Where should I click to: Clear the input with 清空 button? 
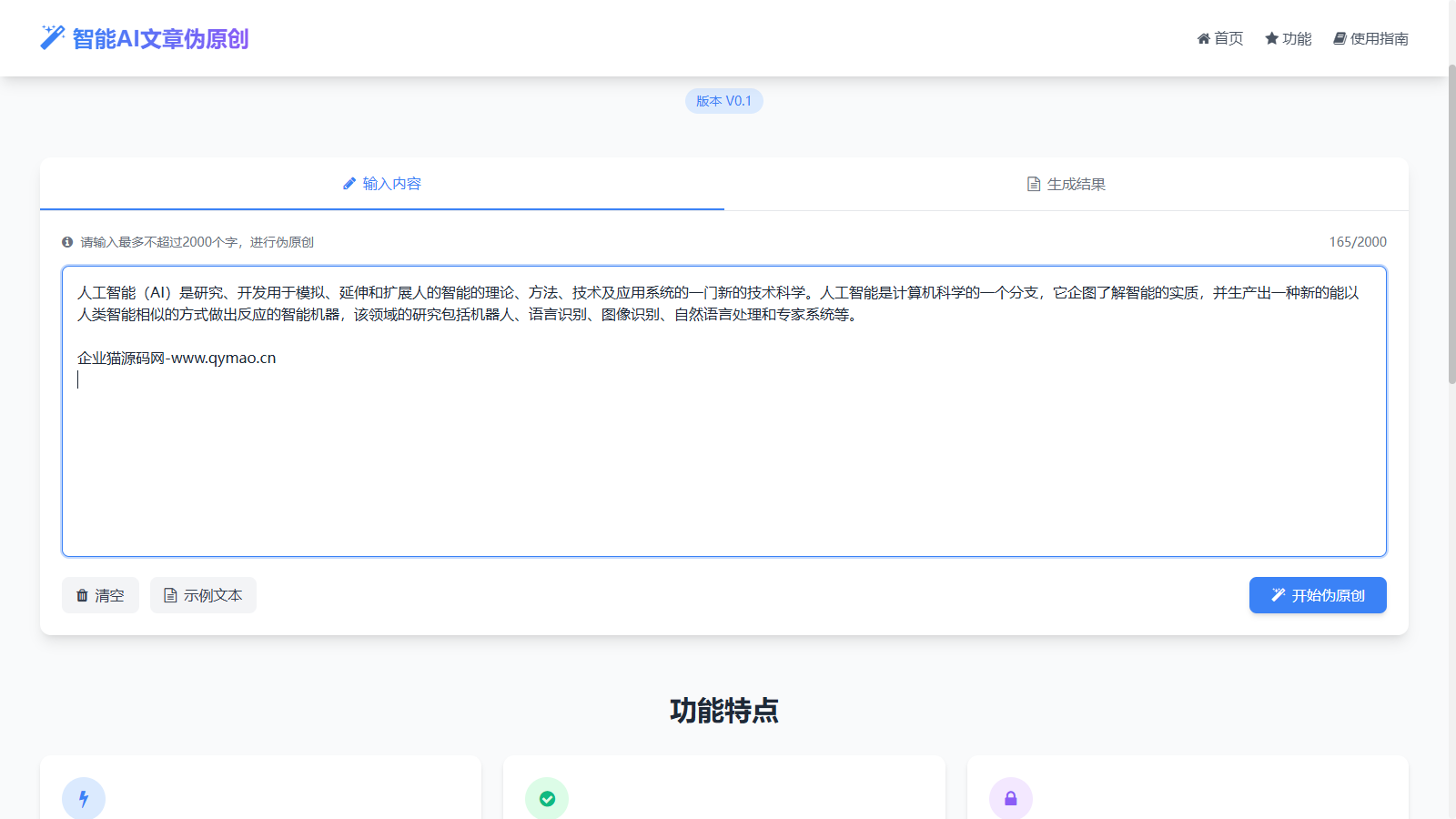pyautogui.click(x=100, y=595)
